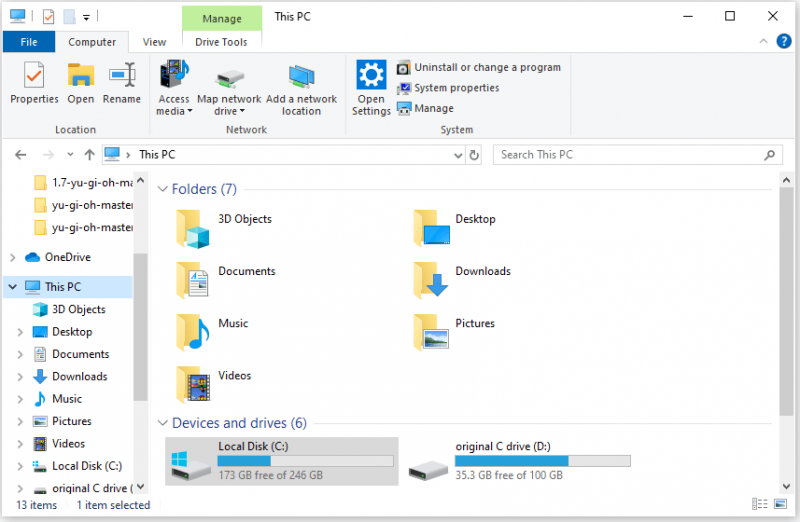This screenshot has width=800, height=522.
Task: Open 1.7-yu-gi-oh folder in navigation pane
Action: click(82, 183)
